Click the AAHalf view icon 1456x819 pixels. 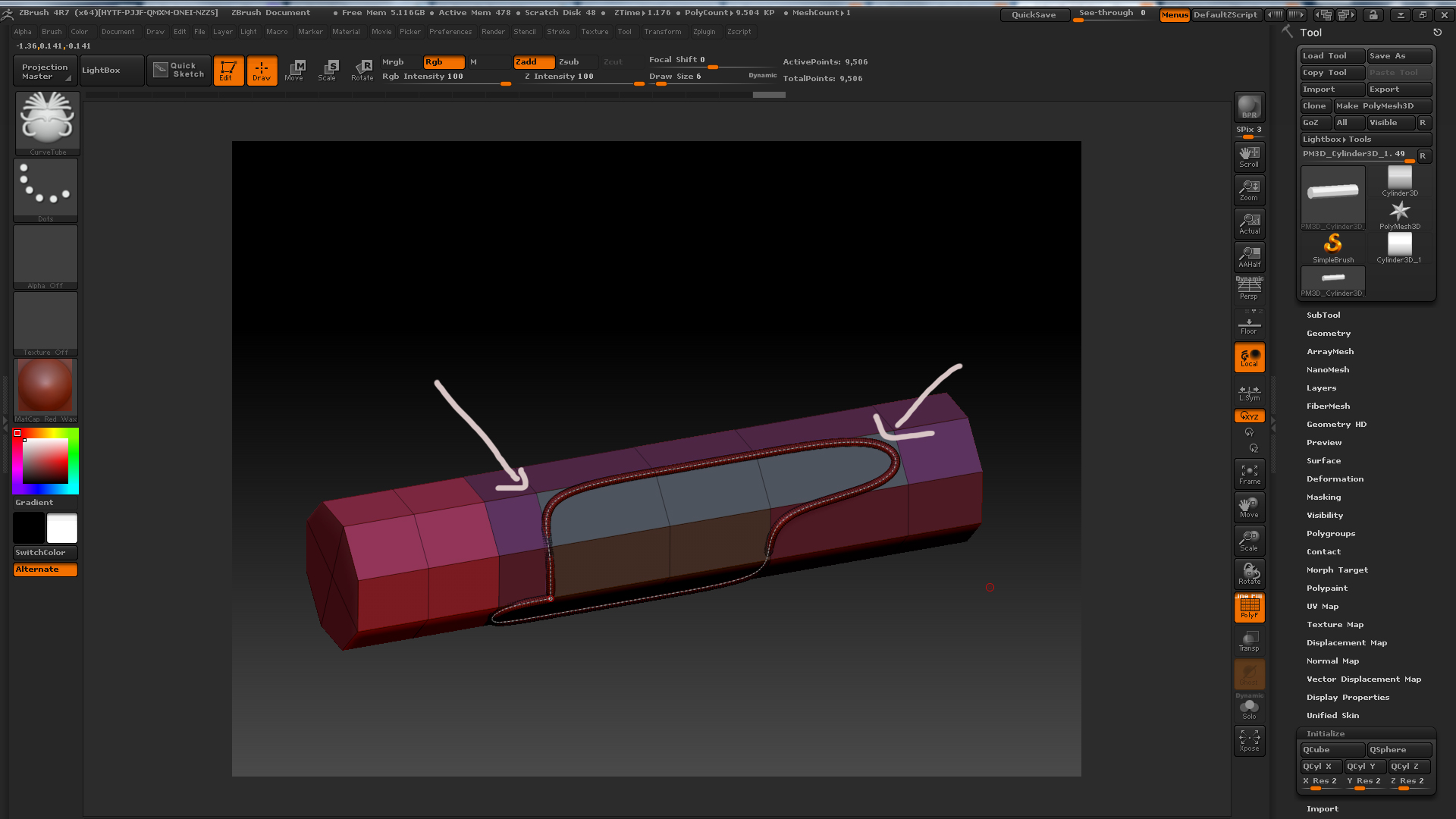(1249, 256)
